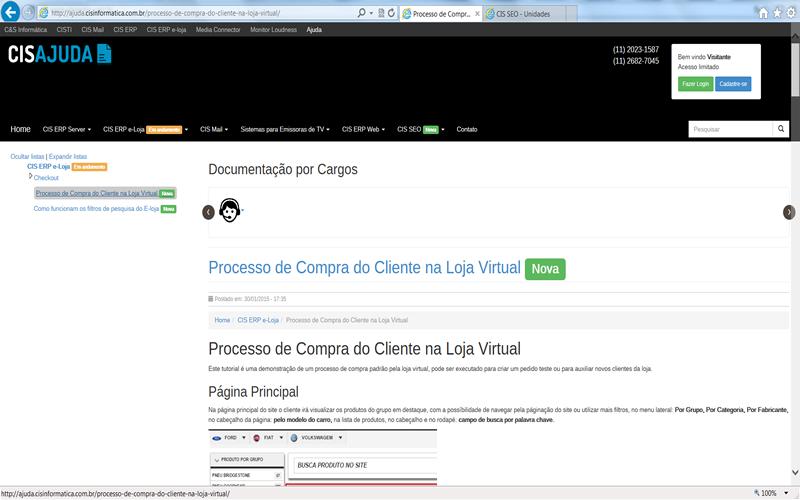Viewport: 800px width, 500px height.
Task: Click the search magnifier button next to Pesquisar
Action: pos(781,129)
